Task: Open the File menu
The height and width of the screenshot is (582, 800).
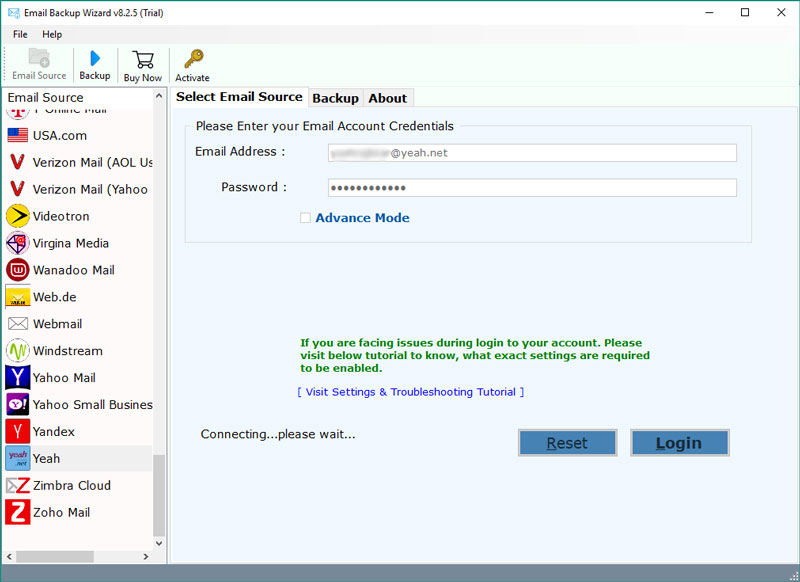Action: (x=20, y=34)
